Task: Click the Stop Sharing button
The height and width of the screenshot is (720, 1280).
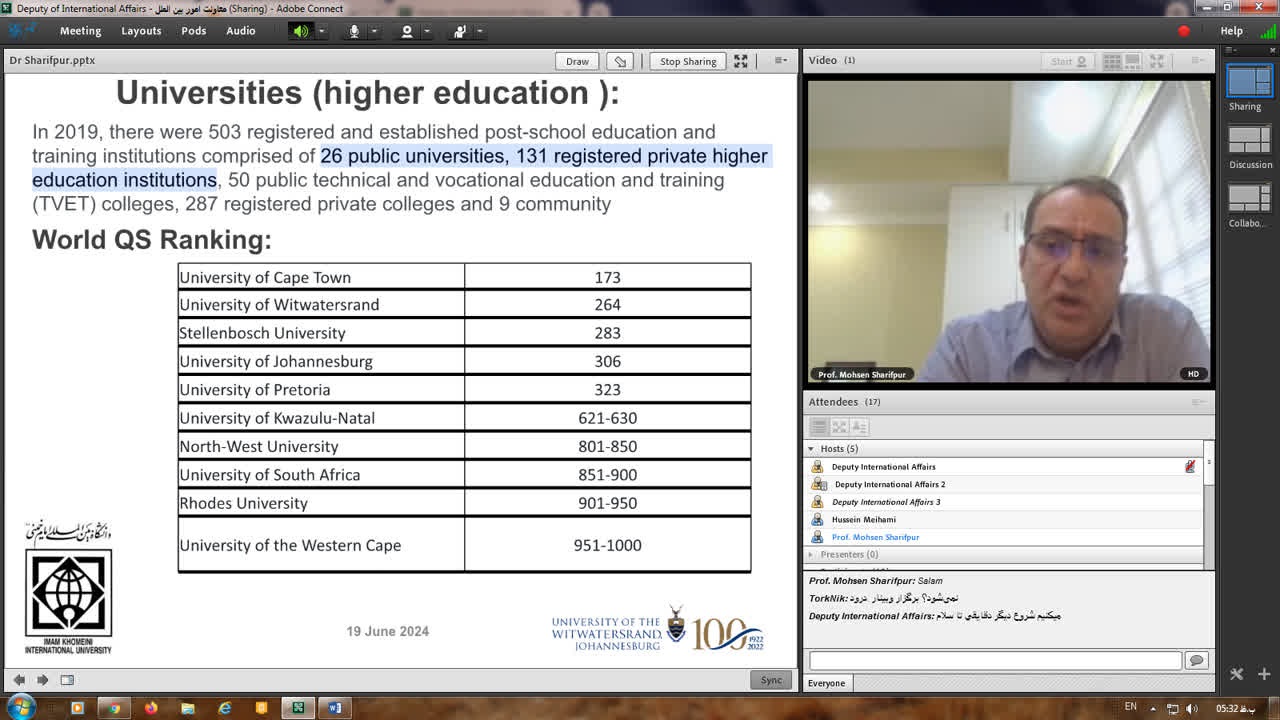Action: pos(688,61)
